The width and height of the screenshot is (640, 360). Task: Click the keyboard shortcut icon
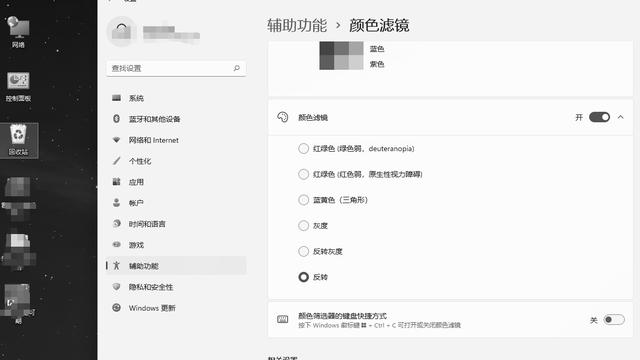(282, 319)
